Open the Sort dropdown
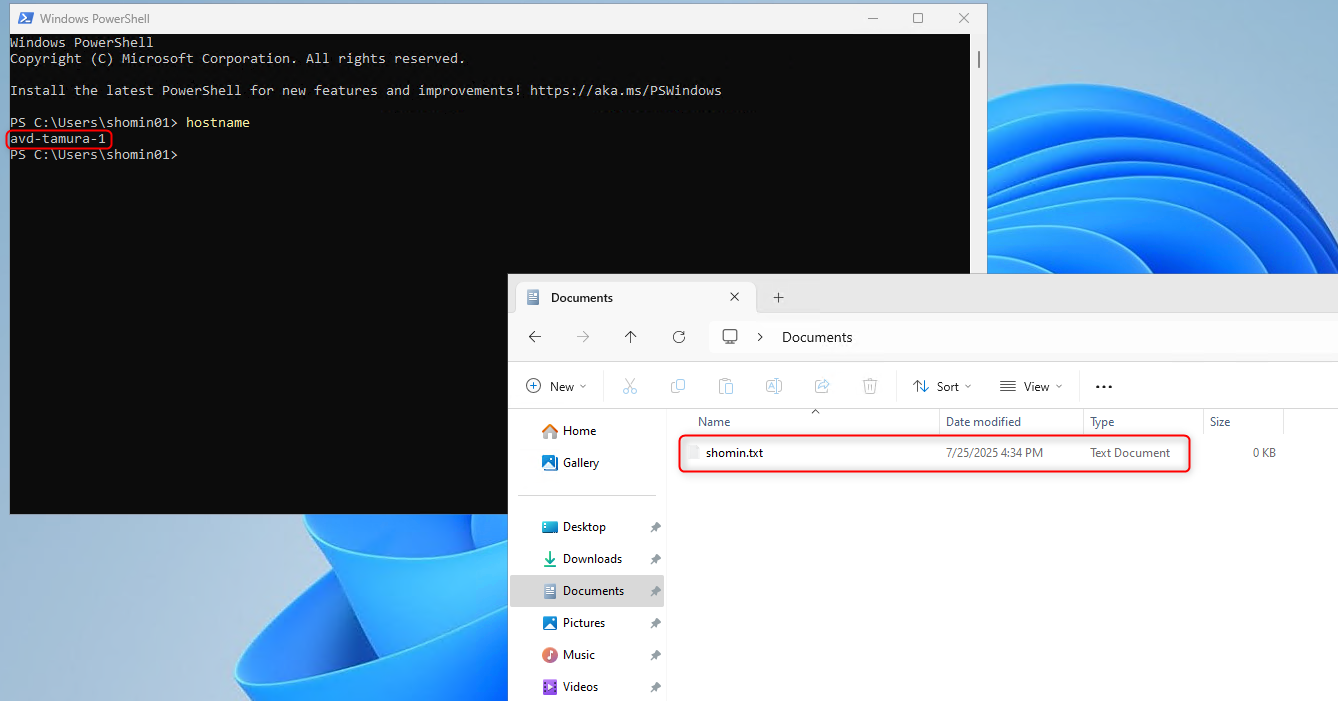Screen dimensions: 1338x701 click(942, 386)
